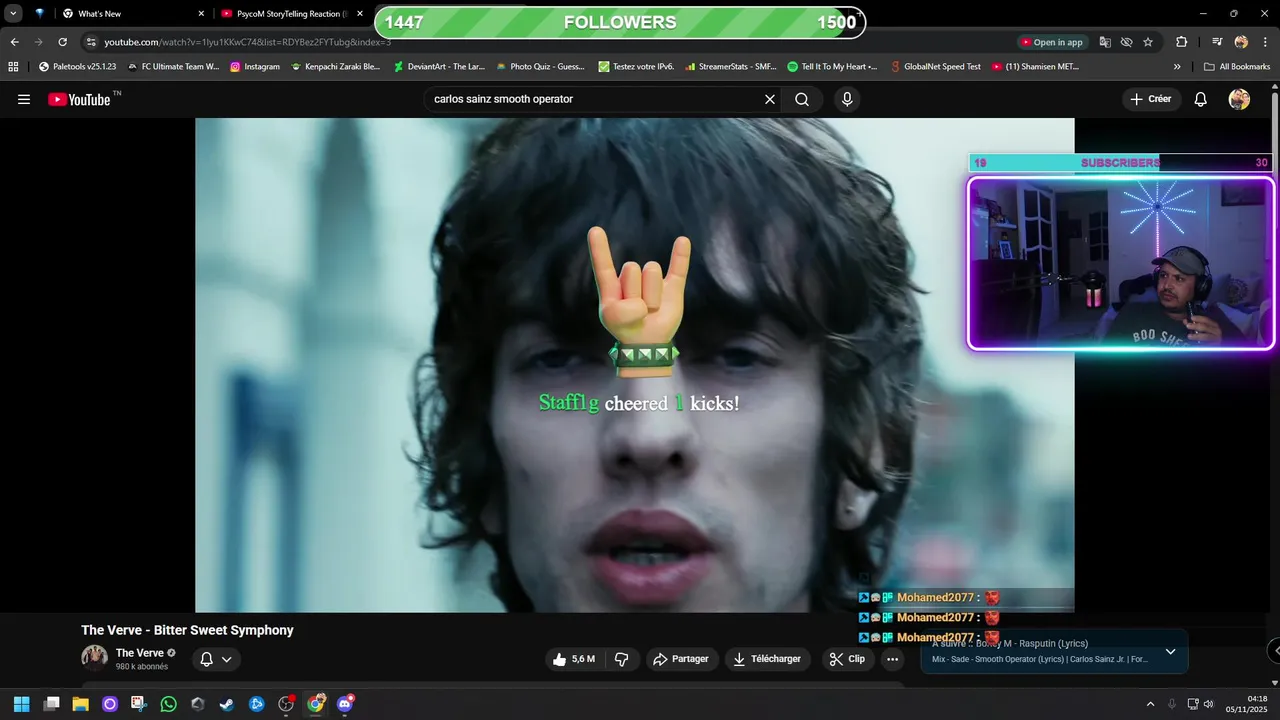Open Chrome three-dot menu
This screenshot has width=1280, height=720.
[x=1264, y=42]
